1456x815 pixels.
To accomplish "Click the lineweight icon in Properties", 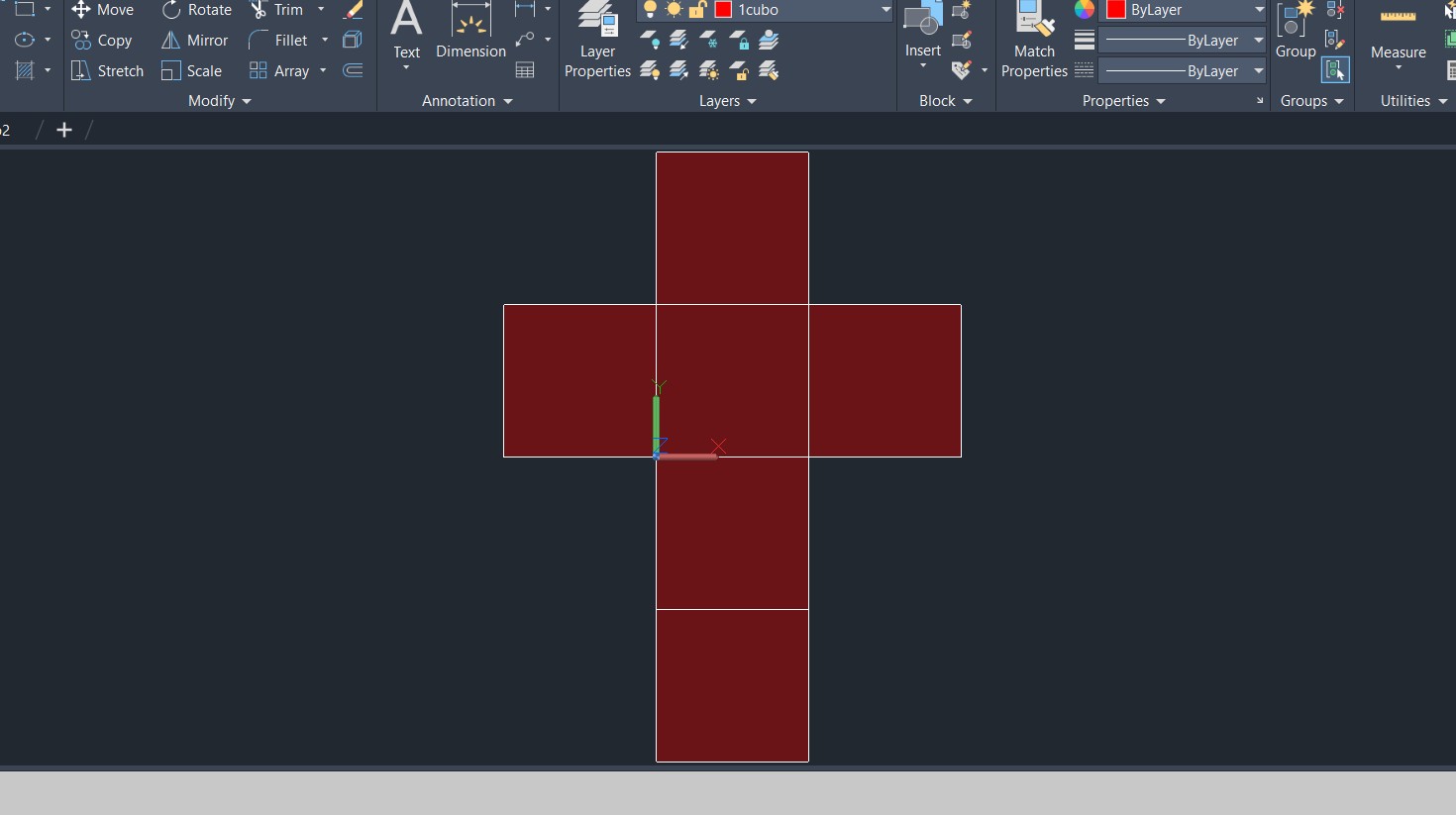I will [x=1085, y=41].
